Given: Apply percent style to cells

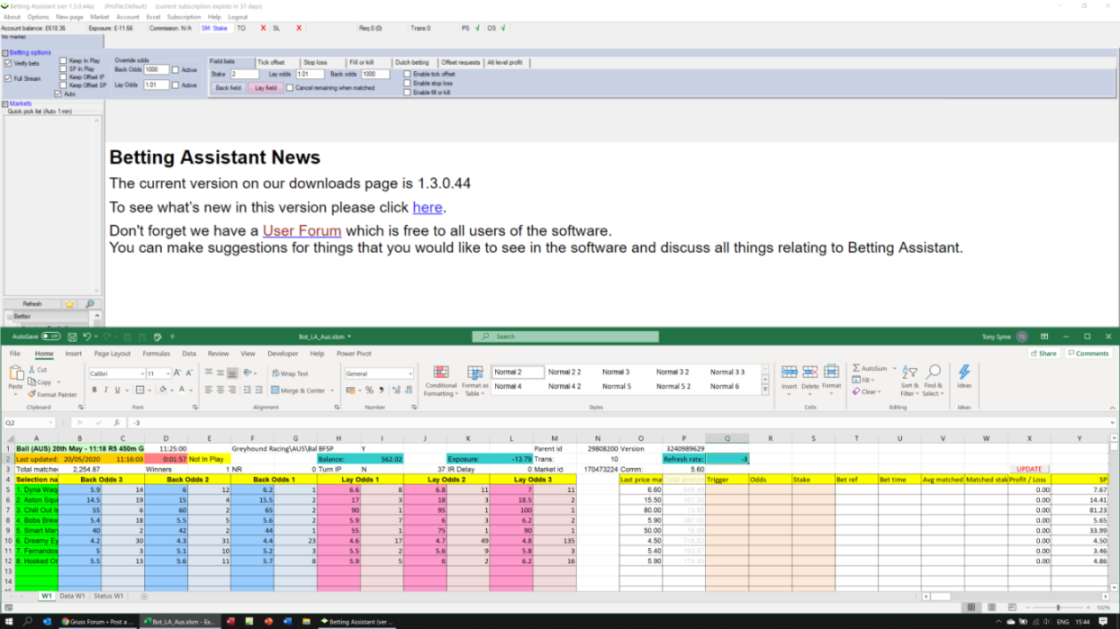Looking at the screenshot, I should pyautogui.click(x=369, y=391).
